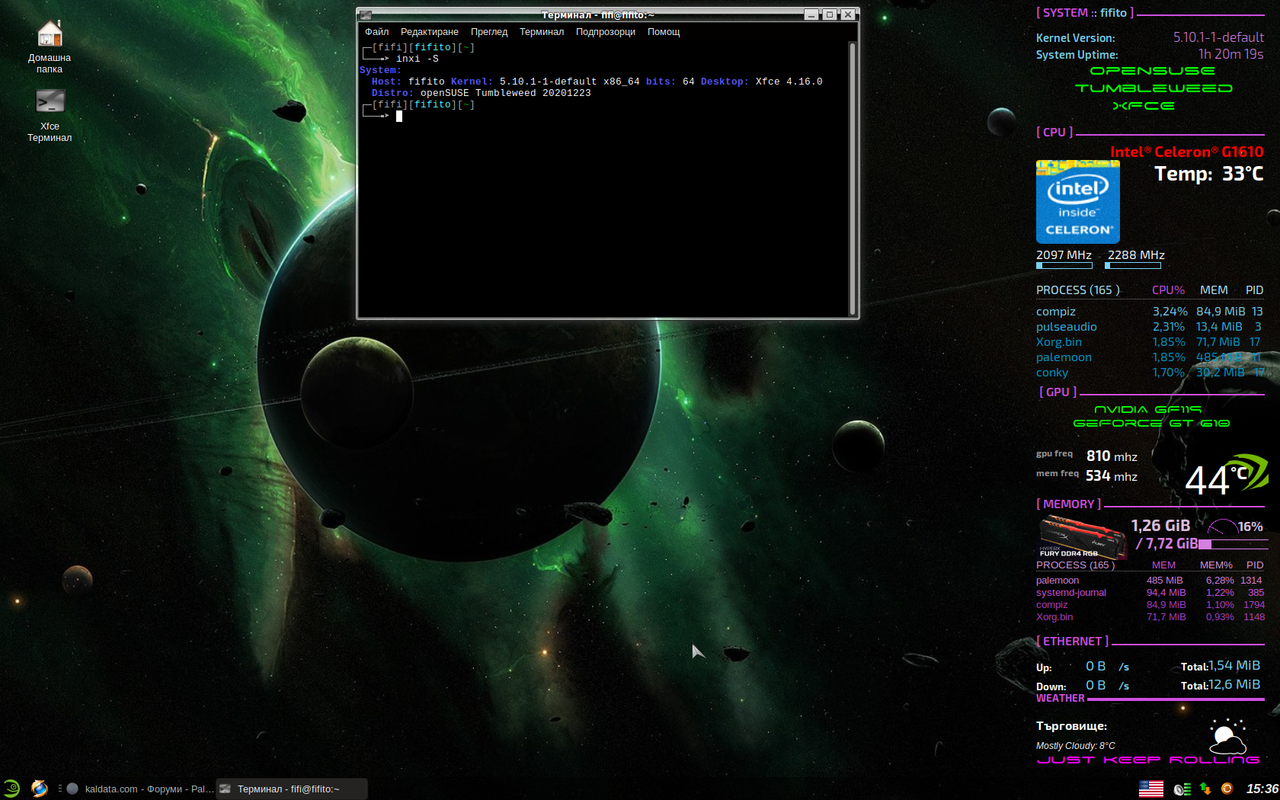Click the 'Total: 1,54 MiB' upload value

pos(1220,666)
